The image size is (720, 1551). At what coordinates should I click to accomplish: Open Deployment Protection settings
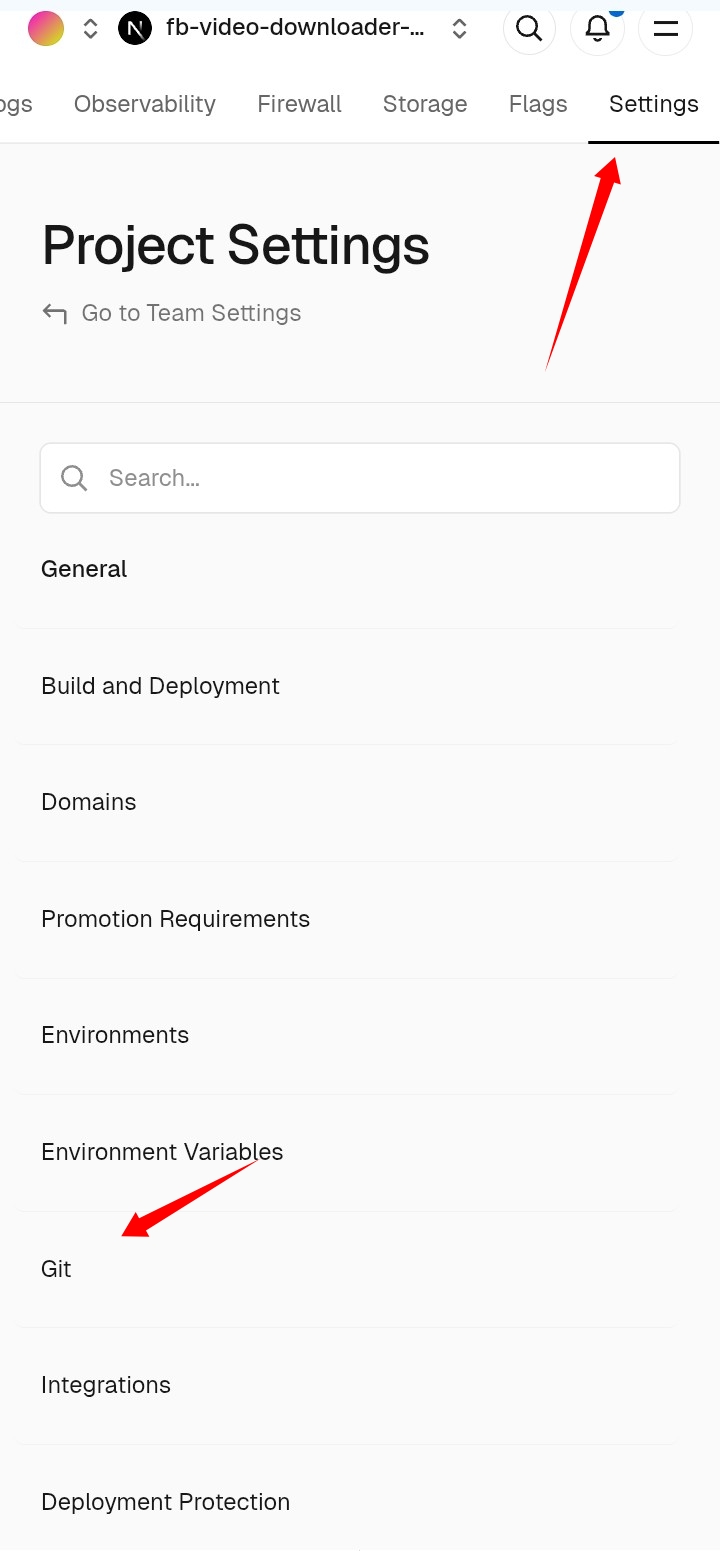coord(165,1502)
